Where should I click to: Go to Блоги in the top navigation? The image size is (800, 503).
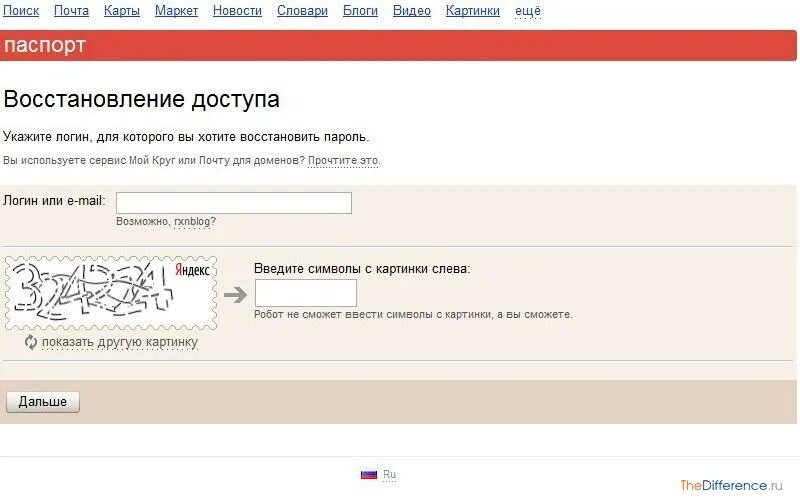[x=360, y=11]
